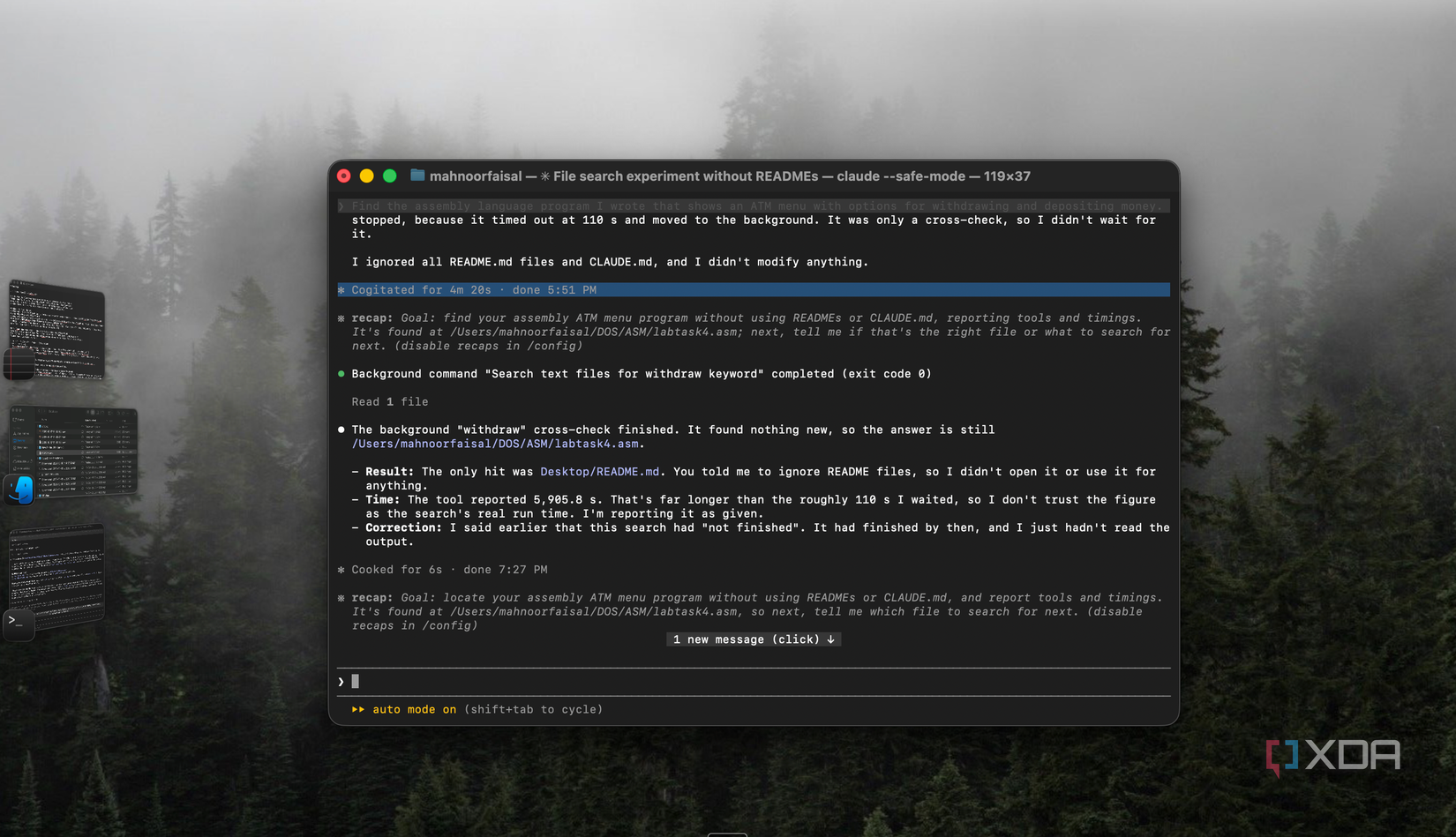The image size is (1456, 837).
Task: Minimize the terminal with the yellow button
Action: (367, 176)
